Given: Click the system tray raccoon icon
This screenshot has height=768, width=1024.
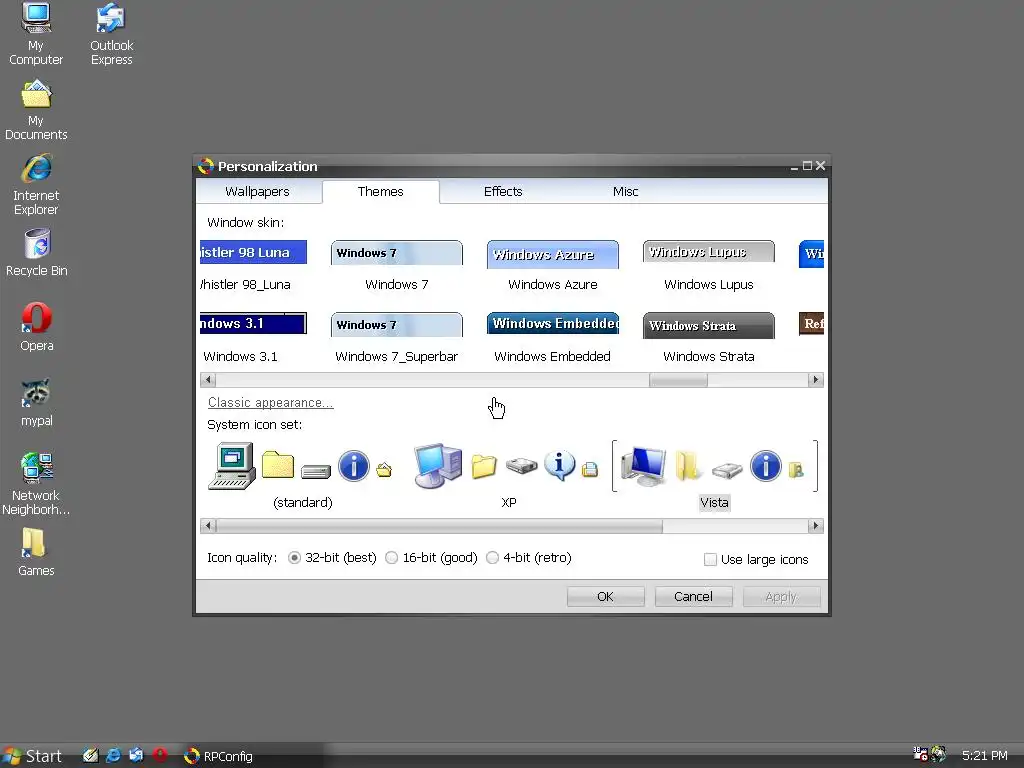Looking at the screenshot, I should [x=938, y=754].
